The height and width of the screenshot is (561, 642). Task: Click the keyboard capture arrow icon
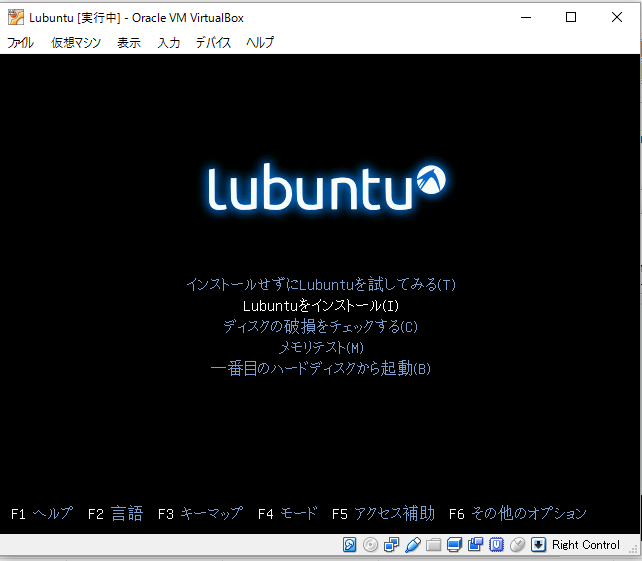click(538, 545)
